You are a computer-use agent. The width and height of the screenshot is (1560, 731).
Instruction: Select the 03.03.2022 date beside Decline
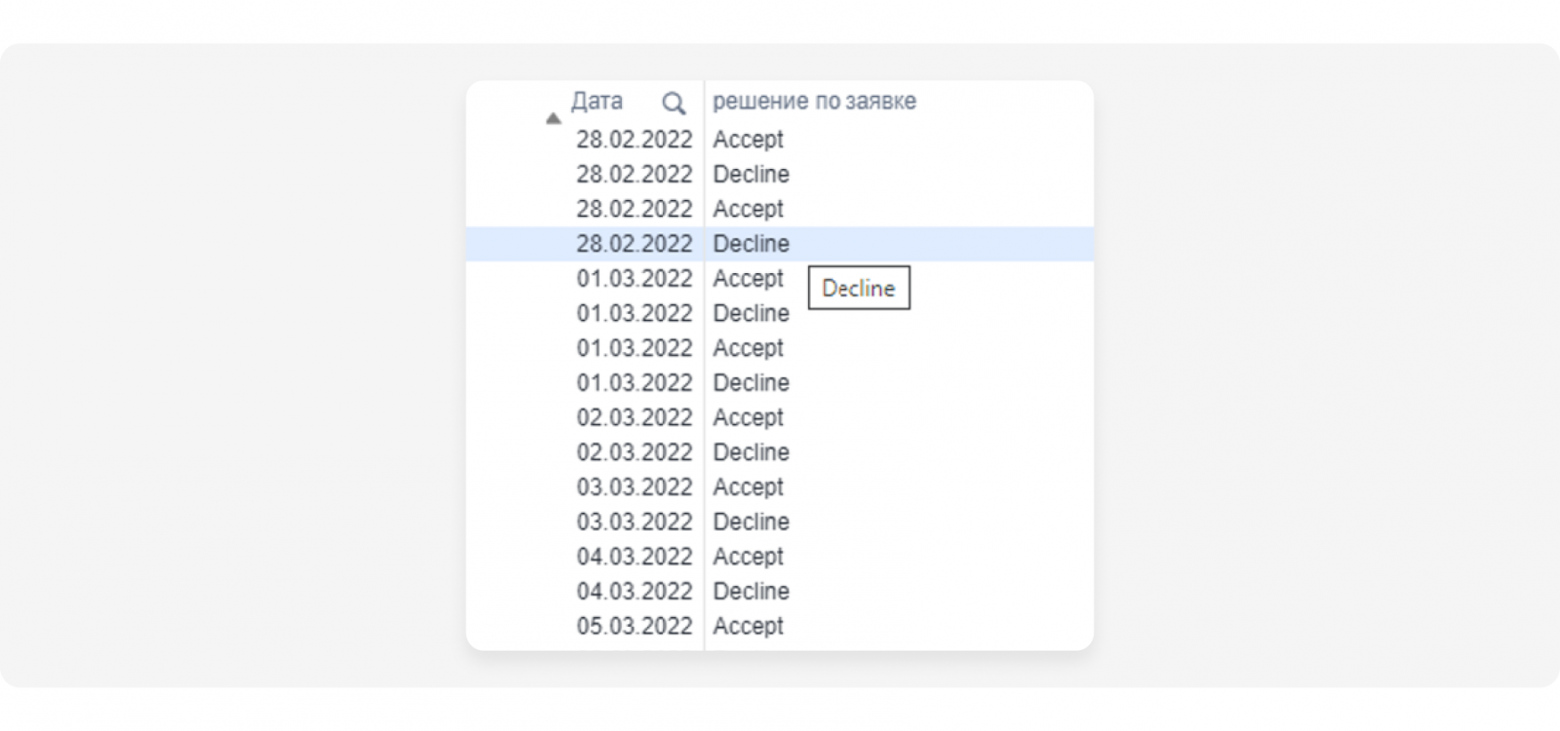(634, 522)
